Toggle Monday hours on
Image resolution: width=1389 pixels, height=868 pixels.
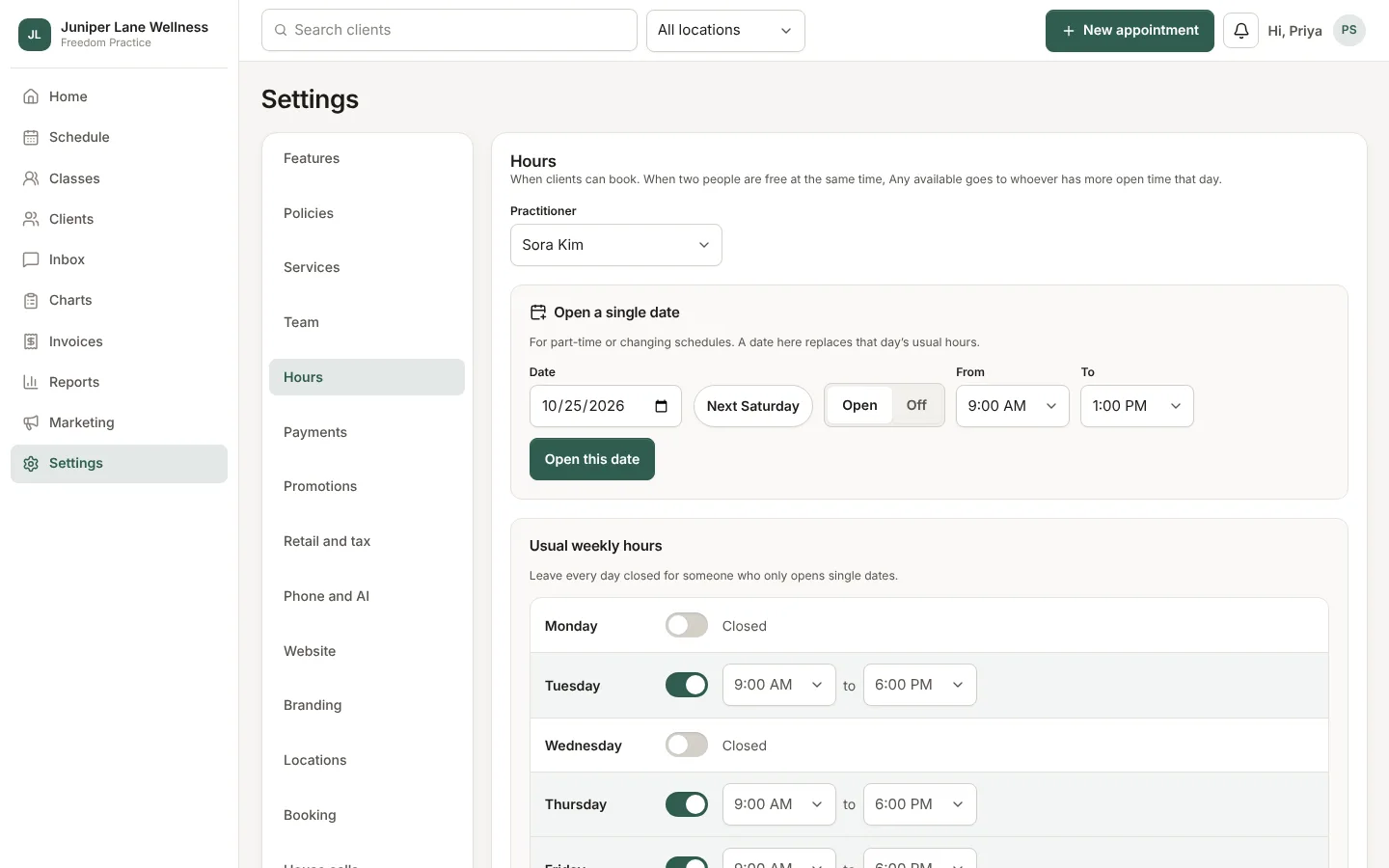[x=687, y=625]
